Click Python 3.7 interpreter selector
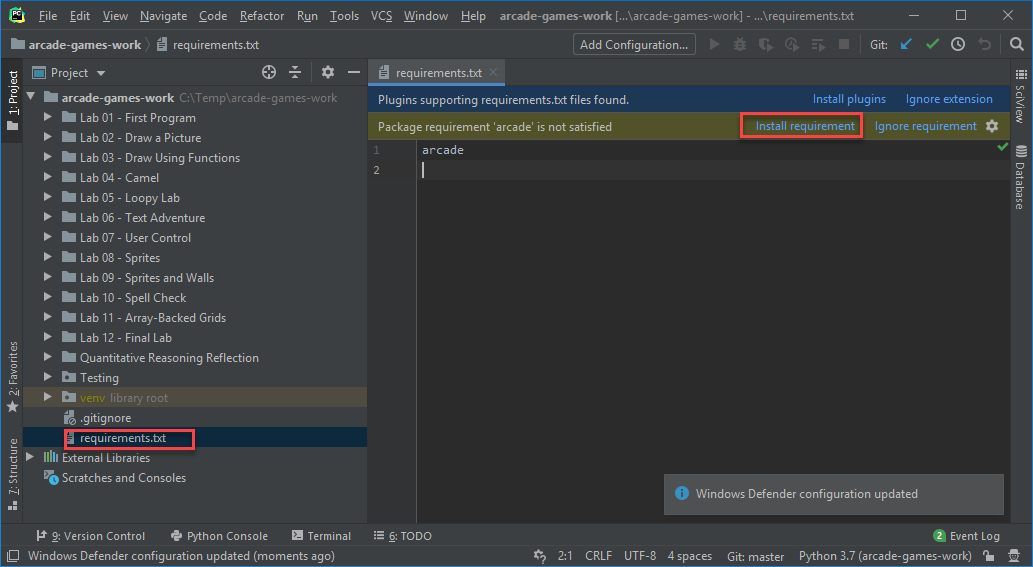Viewport: 1033px width, 567px height. click(885, 556)
